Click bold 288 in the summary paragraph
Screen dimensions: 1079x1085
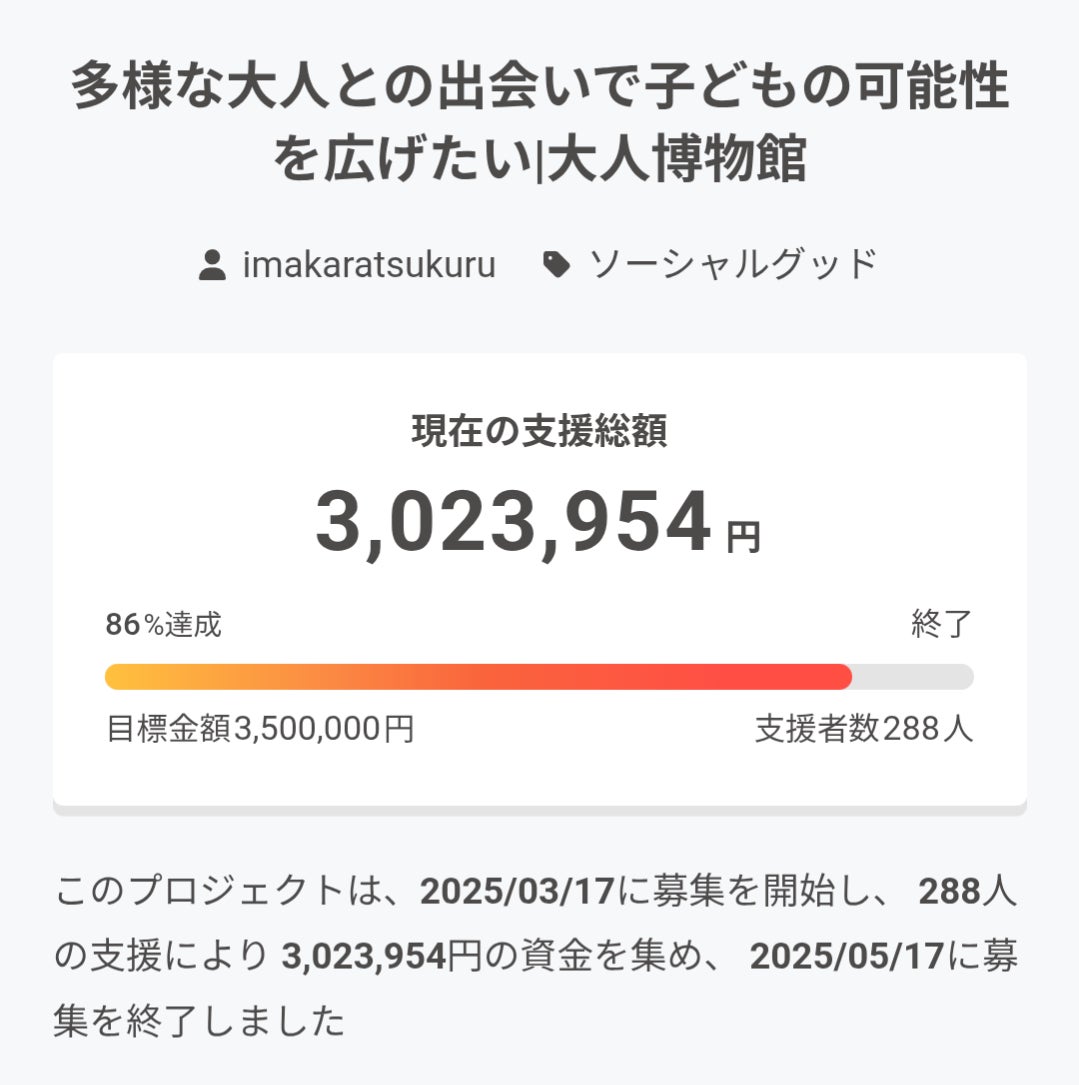pos(950,891)
